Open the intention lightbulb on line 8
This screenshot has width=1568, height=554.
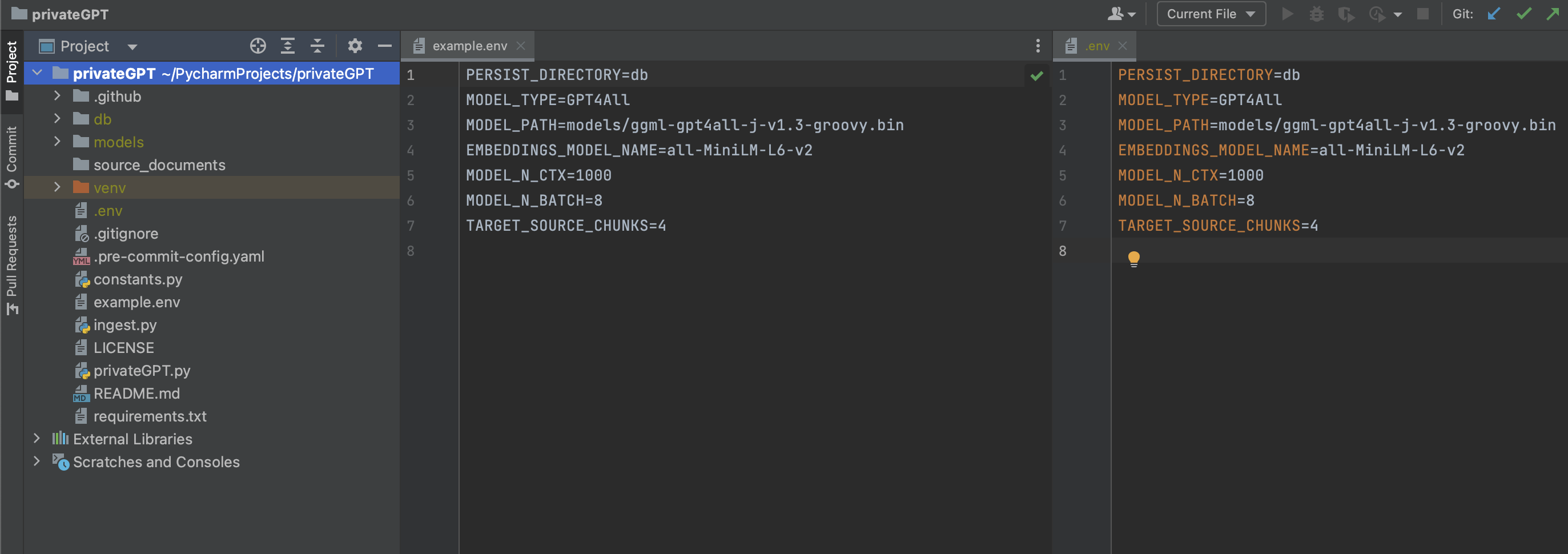coord(1134,258)
